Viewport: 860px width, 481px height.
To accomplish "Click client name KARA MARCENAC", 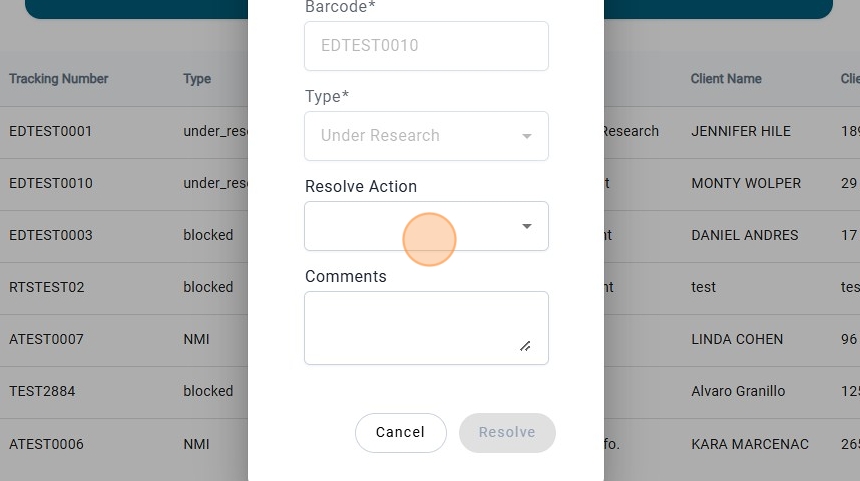I will [x=750, y=444].
